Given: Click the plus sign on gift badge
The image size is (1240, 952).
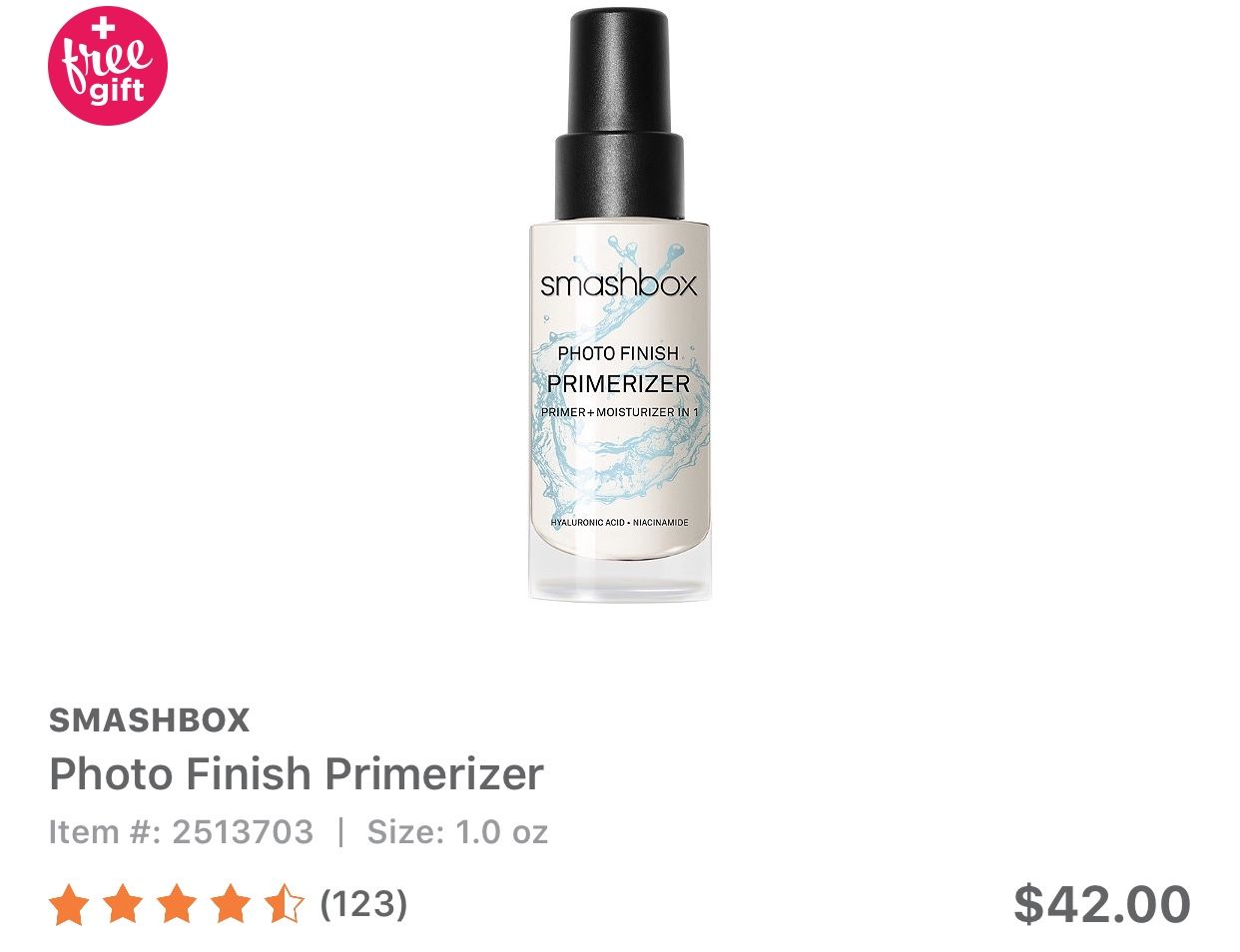Looking at the screenshot, I should [104, 30].
